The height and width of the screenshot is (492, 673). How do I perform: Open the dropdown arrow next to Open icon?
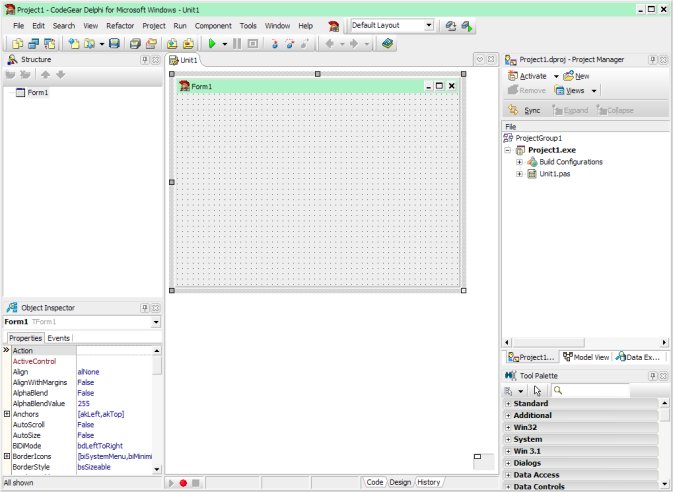[x=102, y=44]
